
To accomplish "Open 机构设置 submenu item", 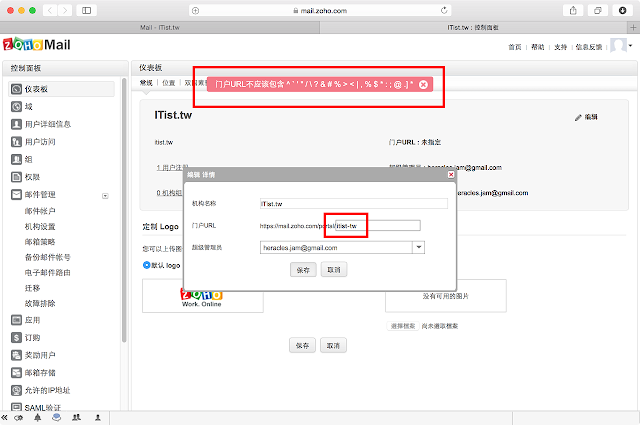I will tap(40, 227).
